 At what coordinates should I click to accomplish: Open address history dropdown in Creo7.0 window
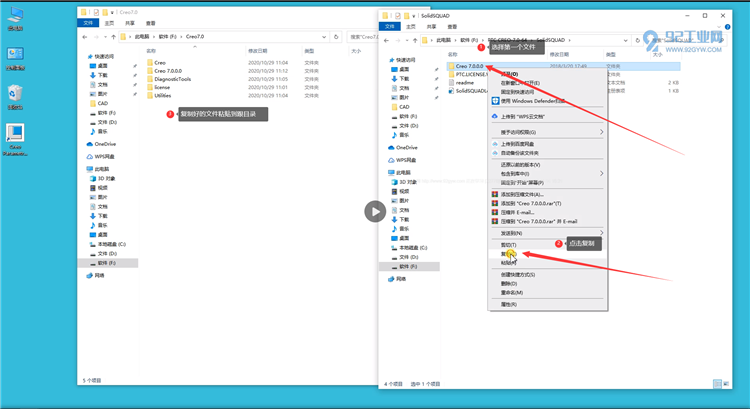point(324,37)
